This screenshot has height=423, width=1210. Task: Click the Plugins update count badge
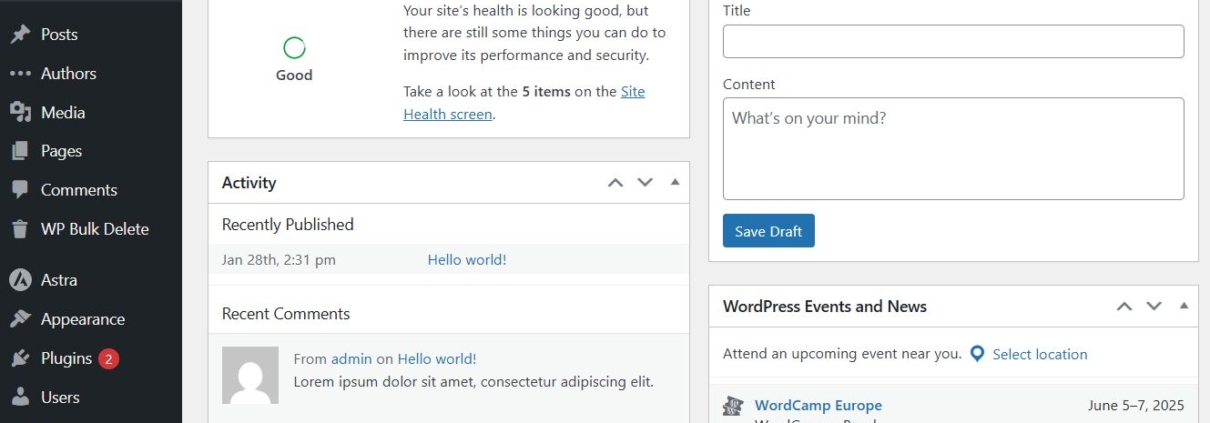[109, 359]
